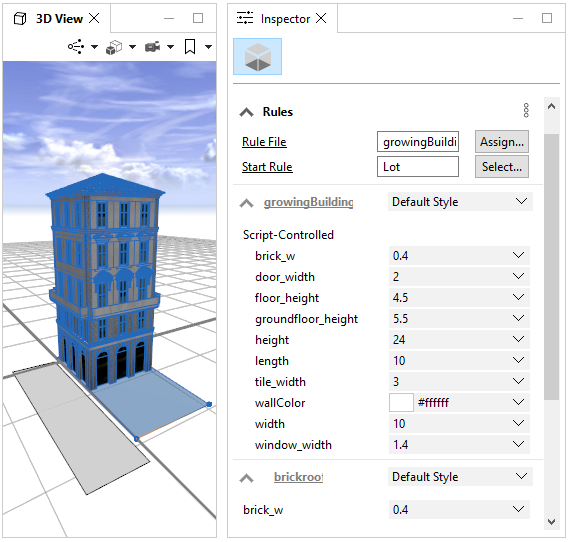This screenshot has height=542, width=569.
Task: Open the bottom brick_w 0.4 dropdown under brickroof
Action: point(459,510)
